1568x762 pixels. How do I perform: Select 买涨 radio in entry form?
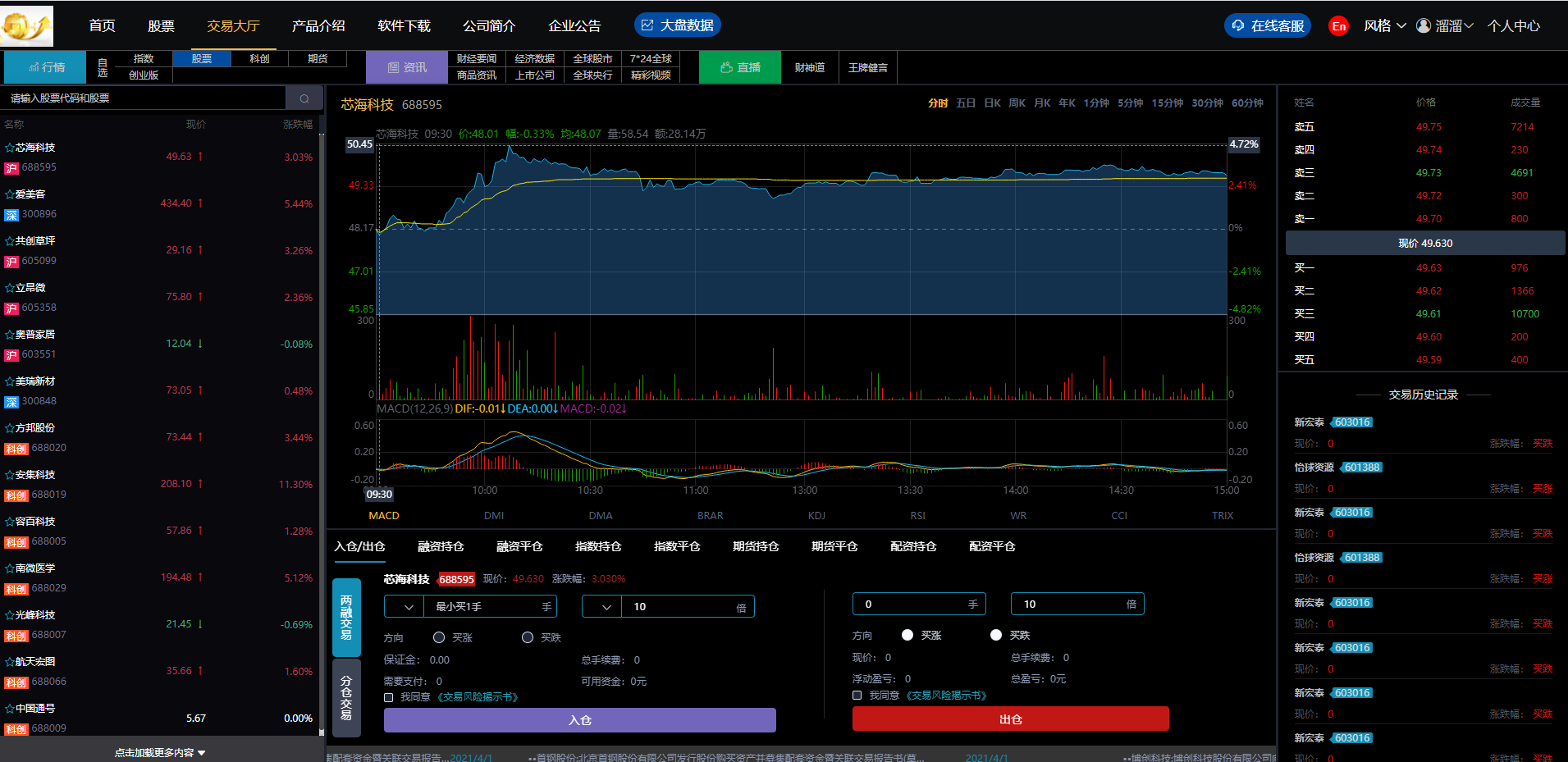439,637
